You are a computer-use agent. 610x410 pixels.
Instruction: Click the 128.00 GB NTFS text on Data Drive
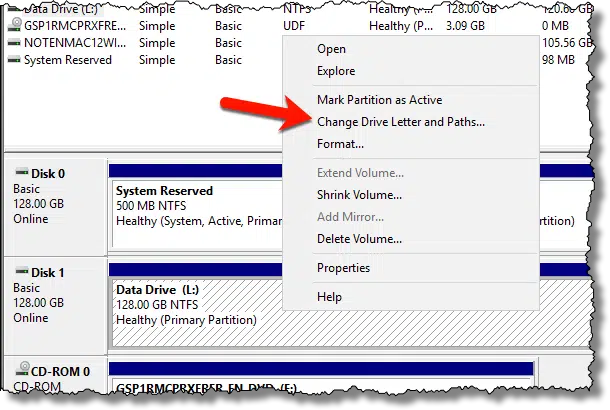(157, 305)
